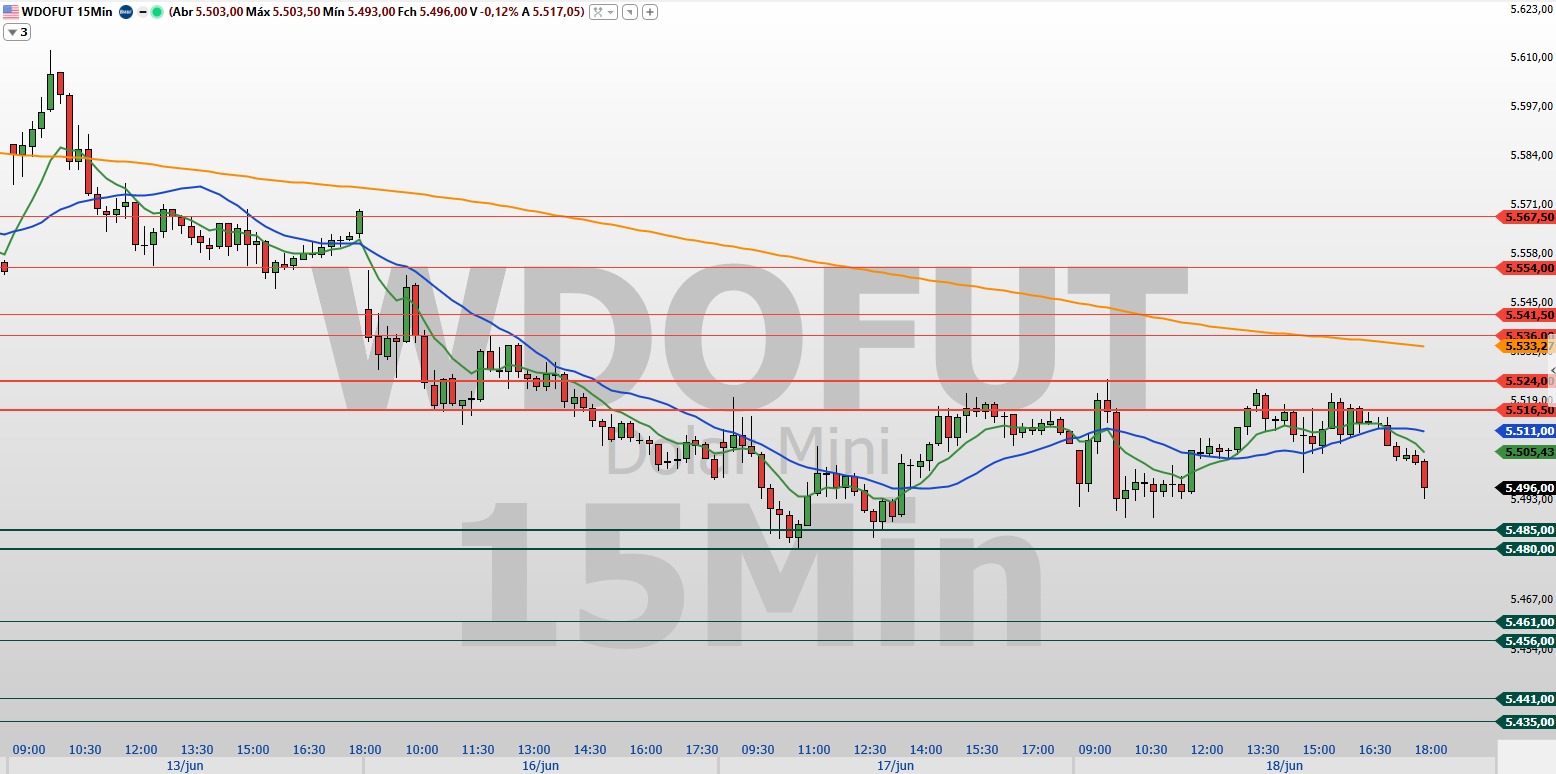Click the 18/jun date segment on time axis
Image resolution: width=1556 pixels, height=774 pixels.
point(1284,765)
